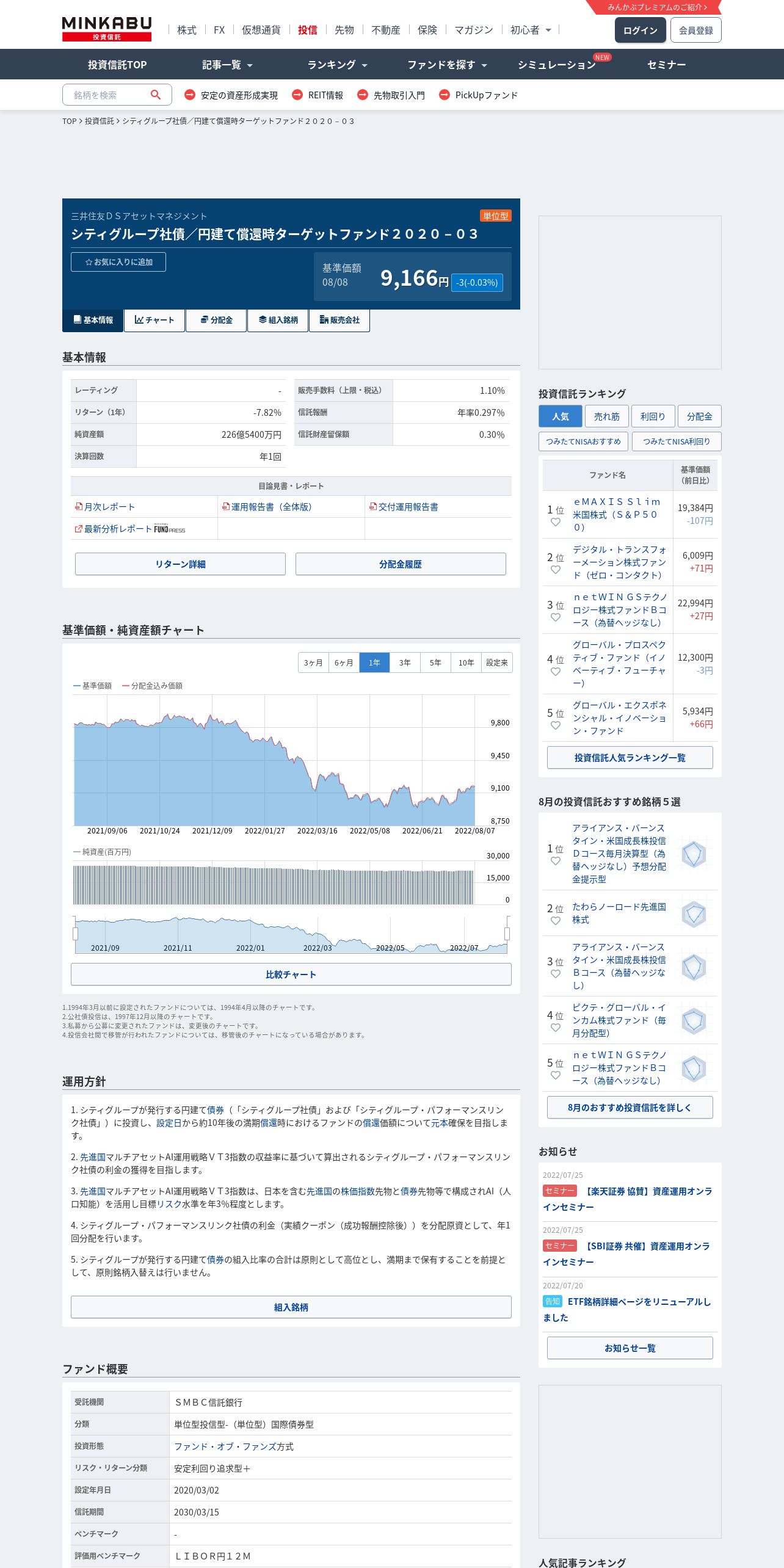Click the search magnifier icon

pos(156,95)
